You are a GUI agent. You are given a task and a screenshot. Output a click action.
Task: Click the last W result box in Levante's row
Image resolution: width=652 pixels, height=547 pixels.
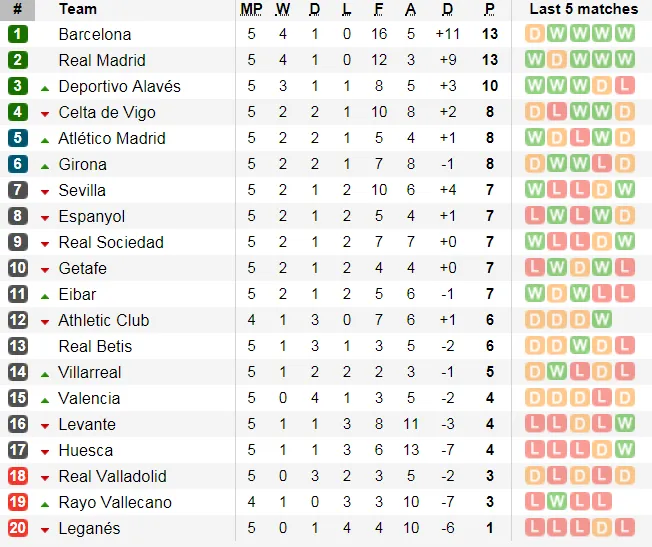(x=625, y=424)
